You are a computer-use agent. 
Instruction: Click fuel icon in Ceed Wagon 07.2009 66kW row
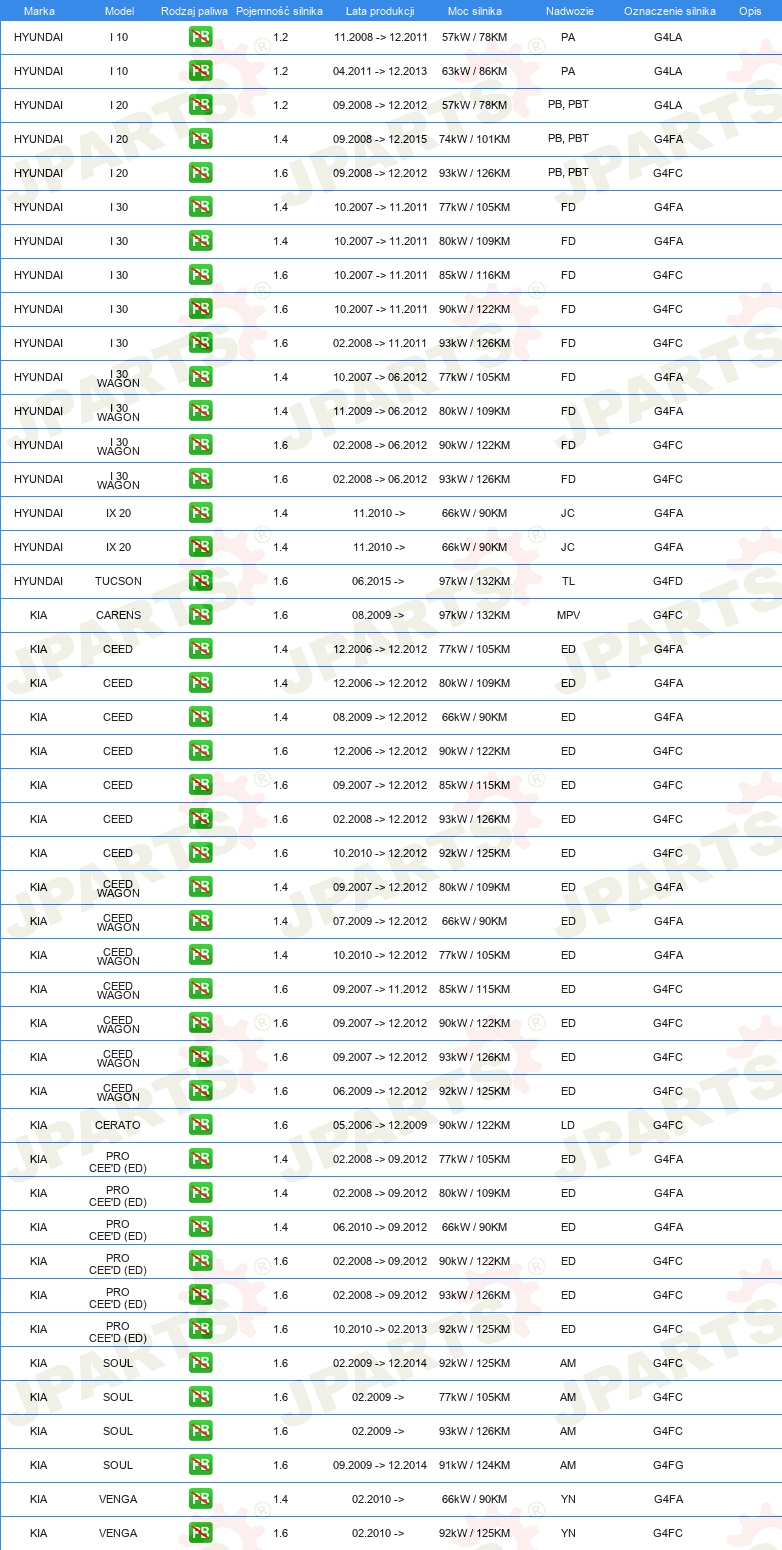click(x=200, y=921)
